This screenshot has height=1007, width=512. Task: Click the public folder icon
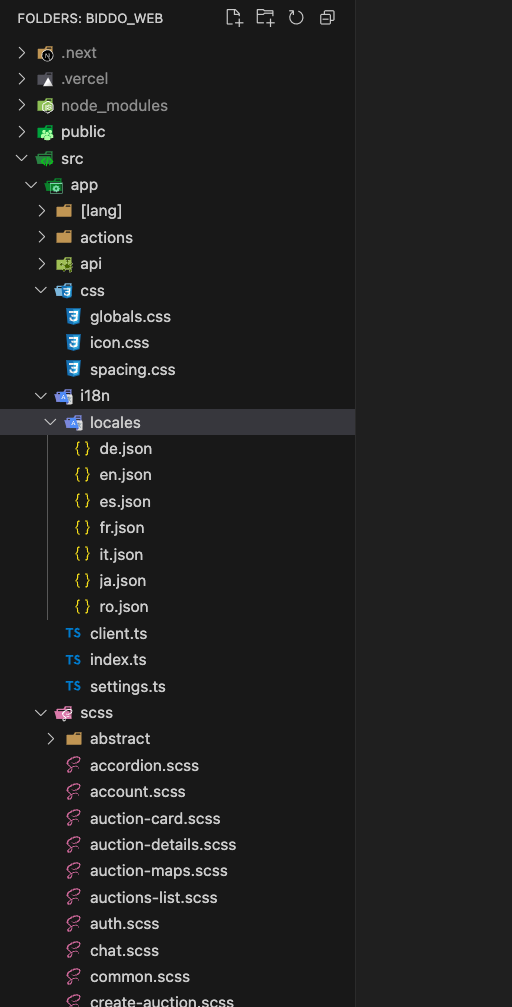[46, 132]
